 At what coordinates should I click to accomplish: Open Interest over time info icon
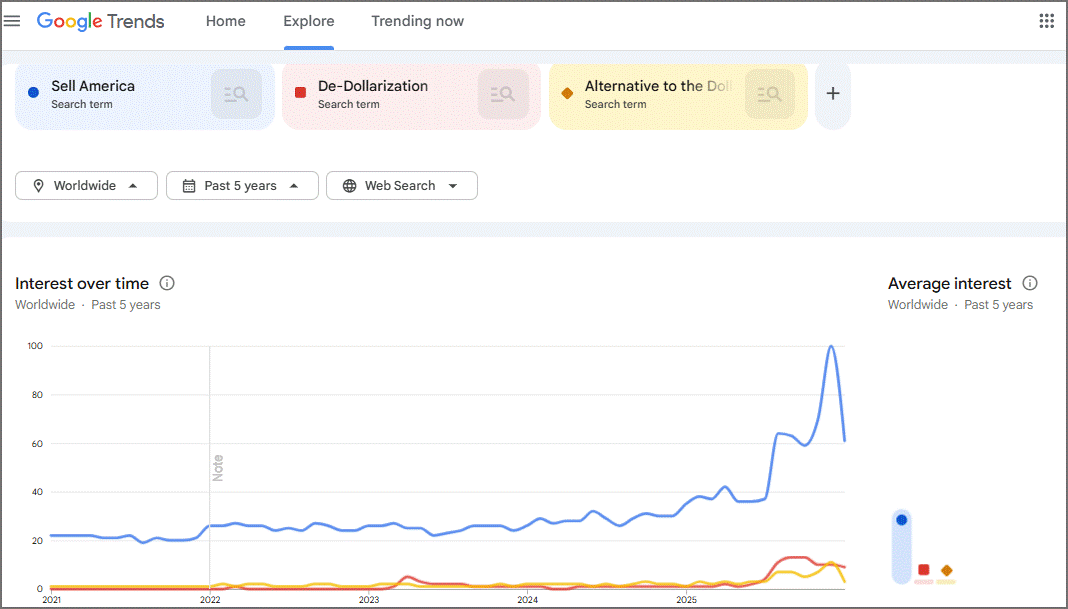click(x=167, y=283)
